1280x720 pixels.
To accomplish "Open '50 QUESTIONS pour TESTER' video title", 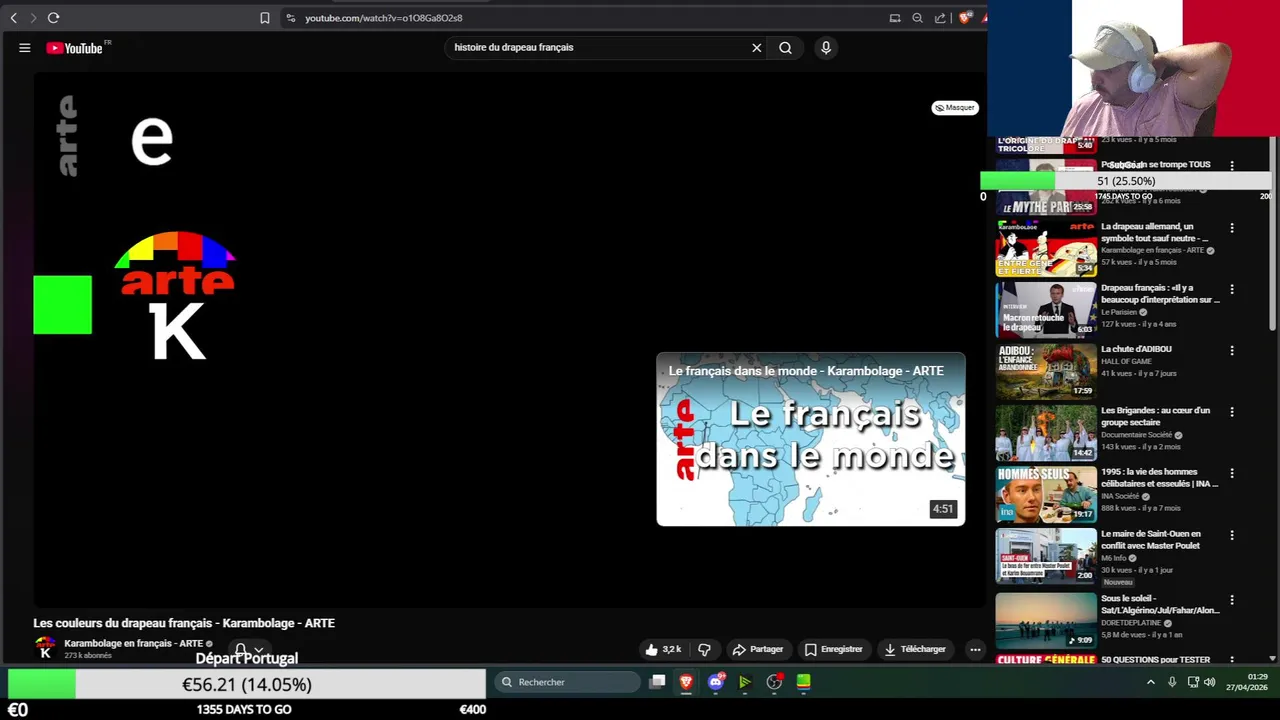I will 1155,660.
